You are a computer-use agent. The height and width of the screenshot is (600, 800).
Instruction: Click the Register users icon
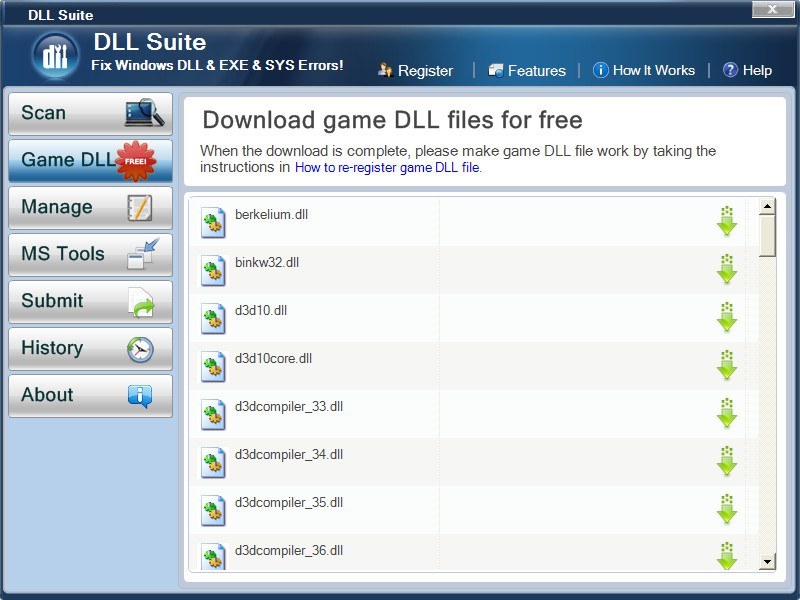point(385,70)
